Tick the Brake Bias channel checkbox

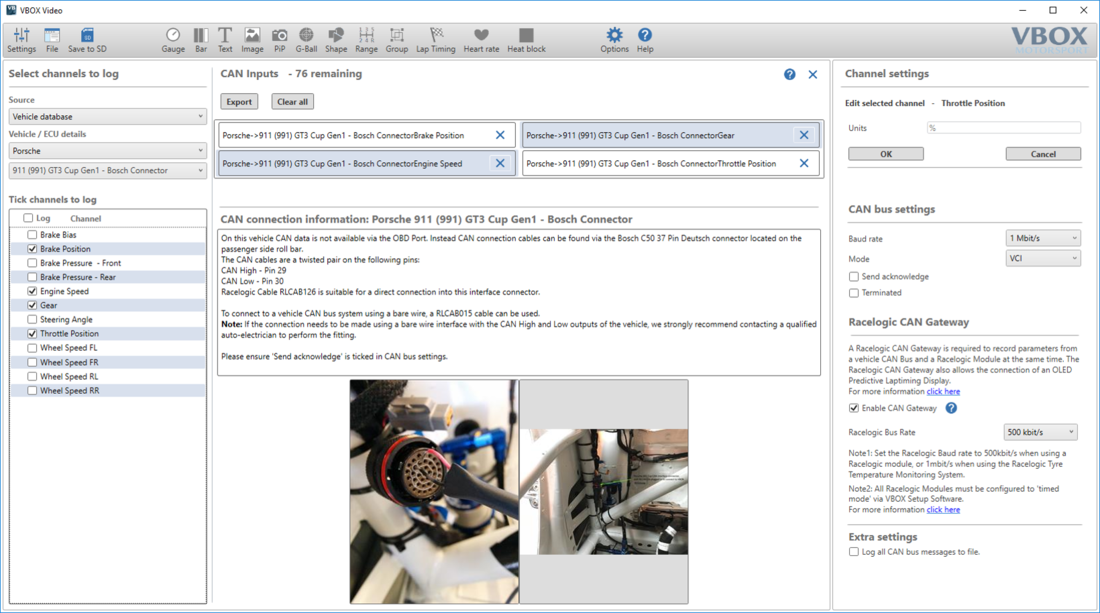pos(32,235)
